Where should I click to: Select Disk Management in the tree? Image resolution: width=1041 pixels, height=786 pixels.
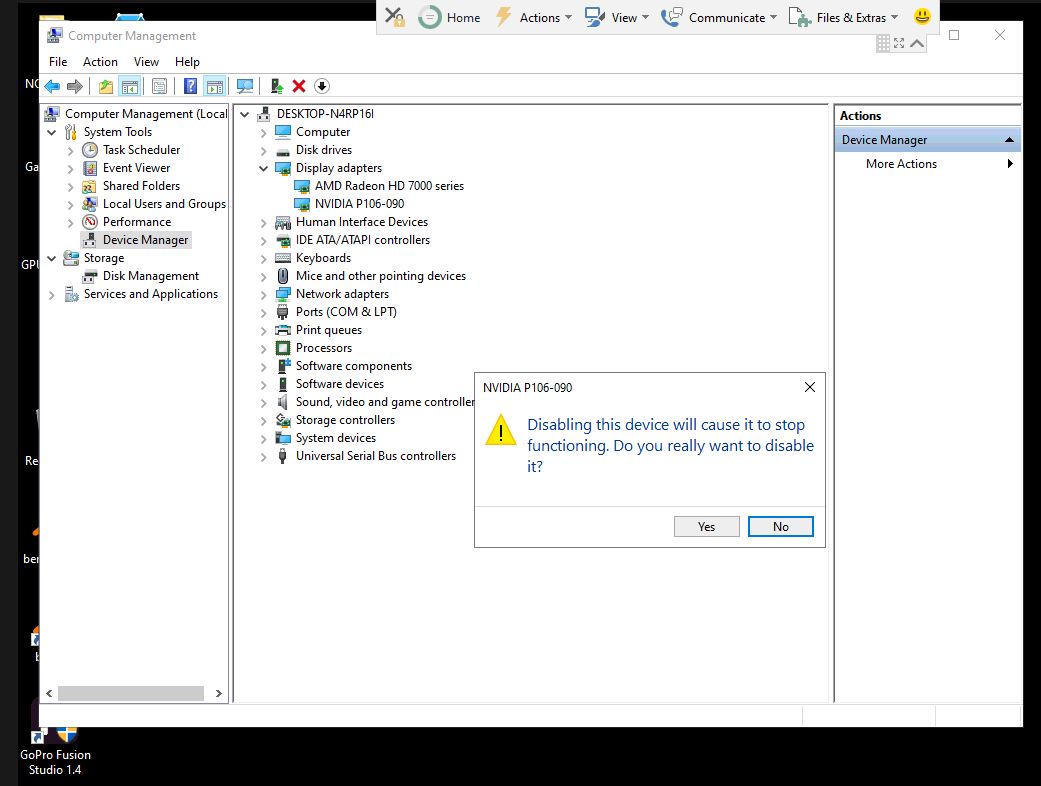[x=151, y=275]
